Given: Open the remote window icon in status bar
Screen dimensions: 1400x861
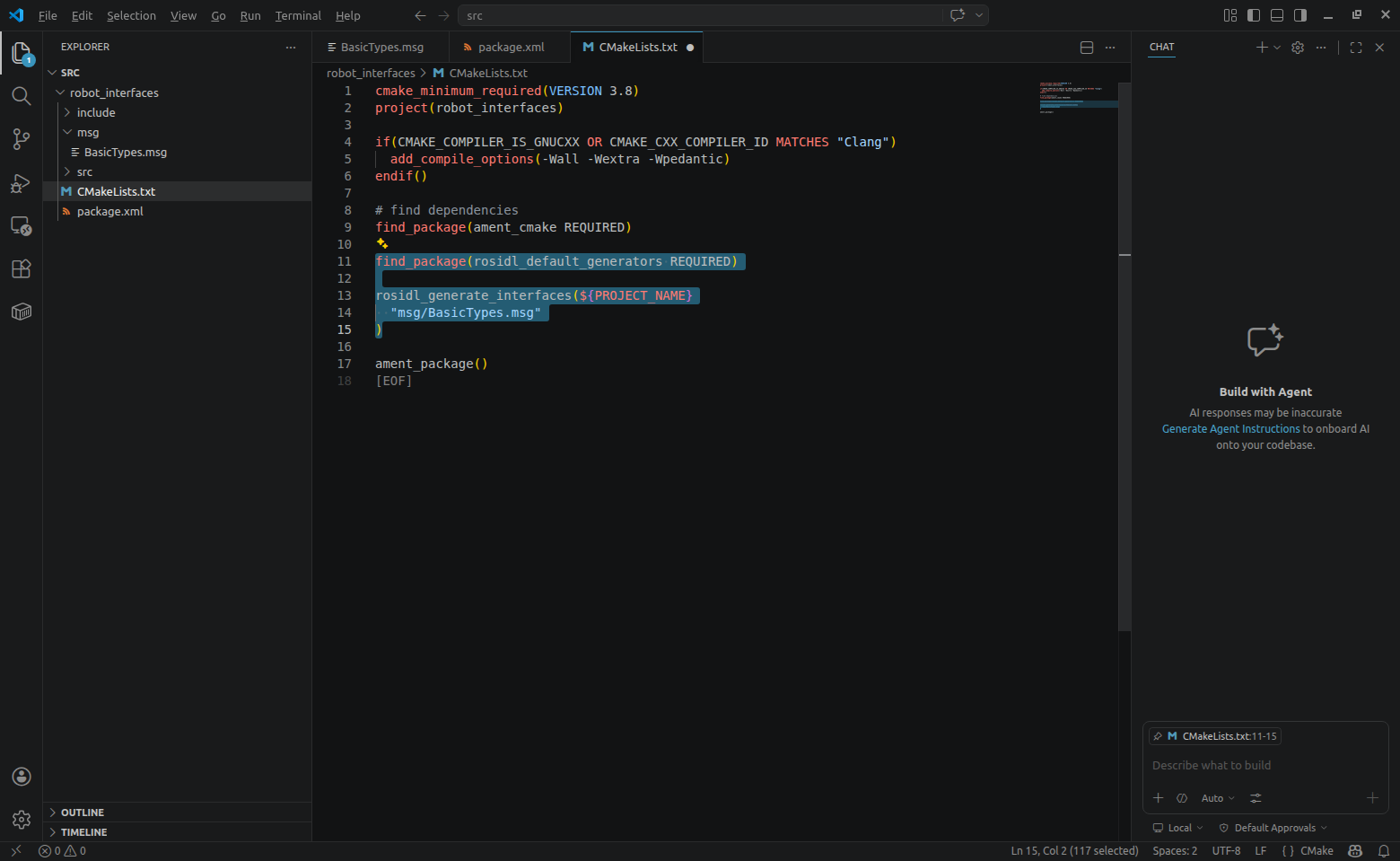Looking at the screenshot, I should coord(15,851).
